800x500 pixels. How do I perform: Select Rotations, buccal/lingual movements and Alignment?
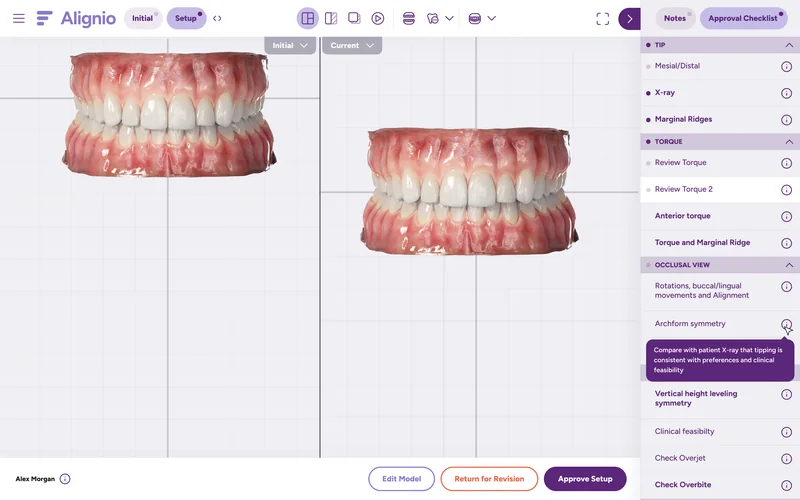click(x=720, y=291)
